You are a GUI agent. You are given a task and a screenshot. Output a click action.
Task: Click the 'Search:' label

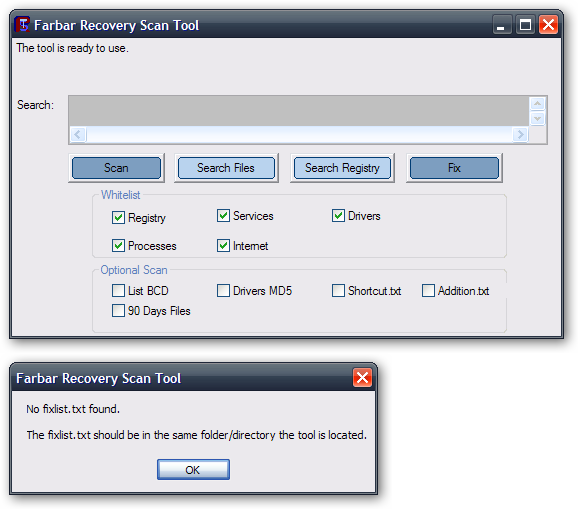tap(35, 105)
